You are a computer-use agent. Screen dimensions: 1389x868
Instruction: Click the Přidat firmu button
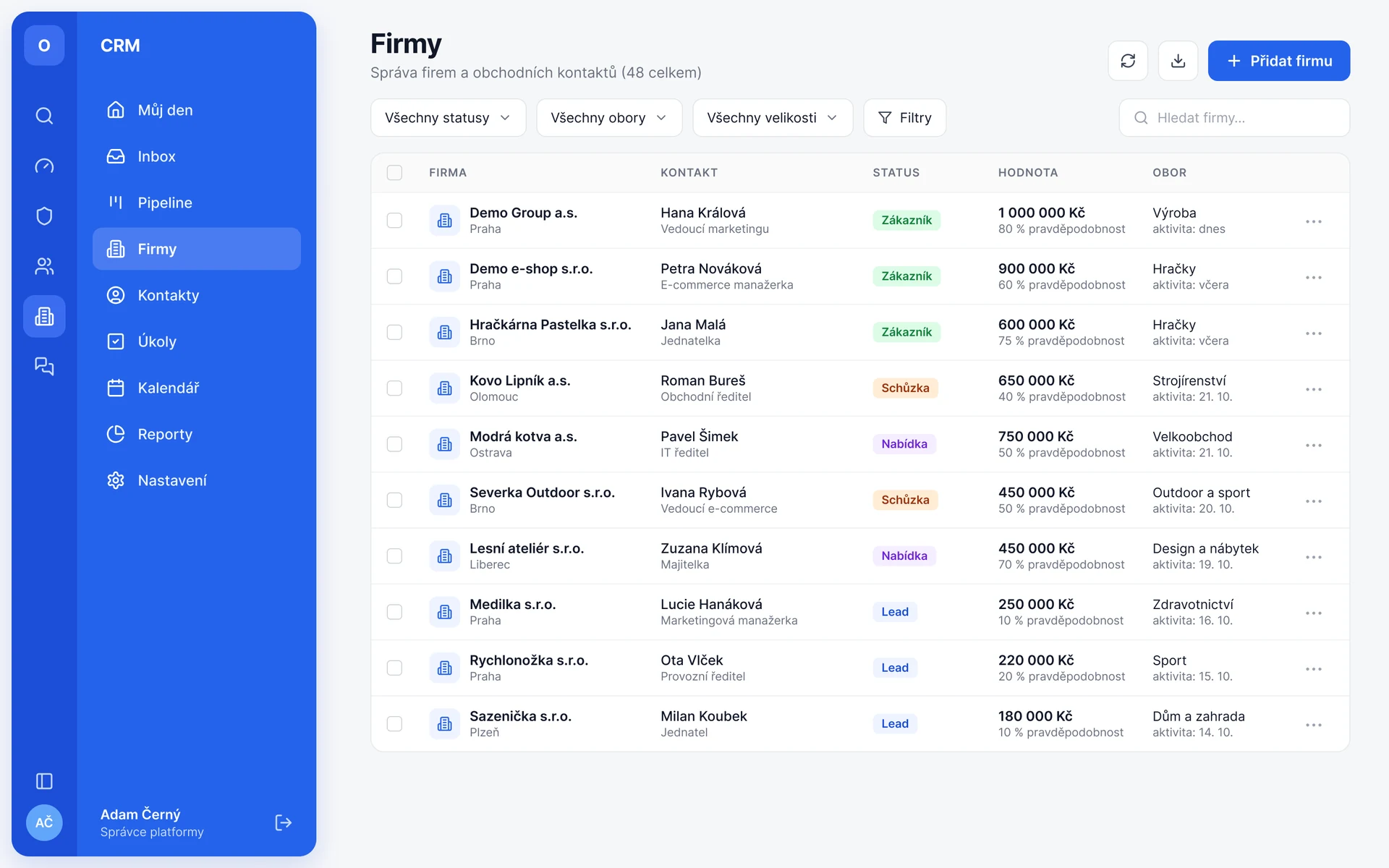(x=1279, y=61)
